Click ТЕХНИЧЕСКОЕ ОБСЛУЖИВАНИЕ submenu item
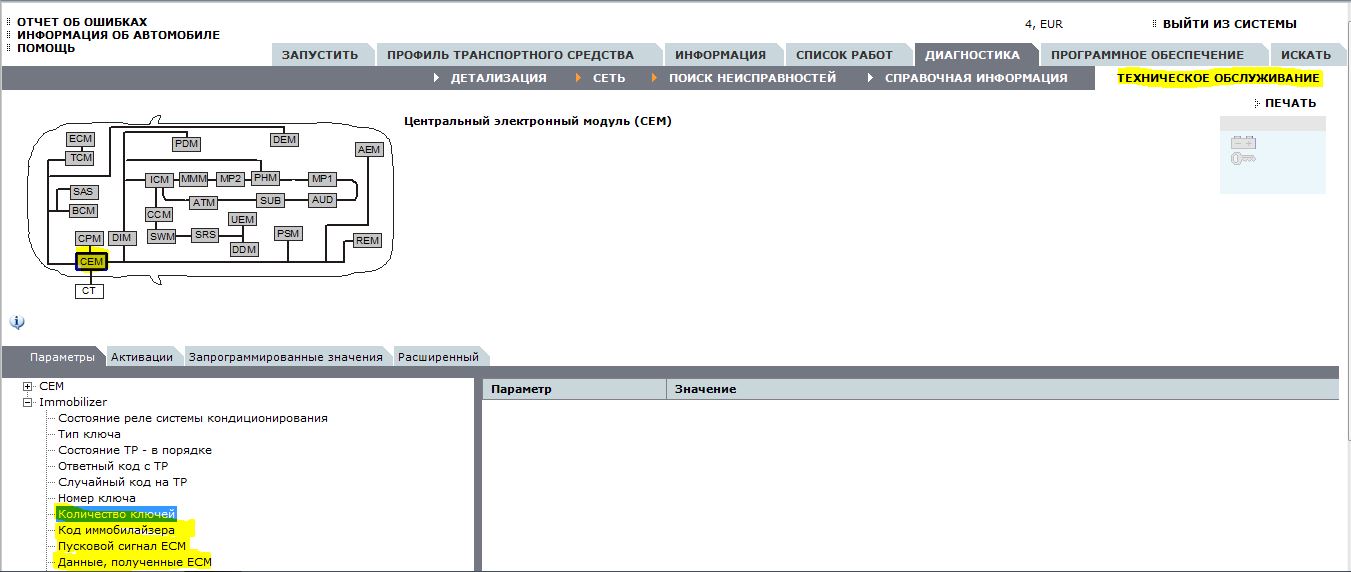This screenshot has height=572, width=1351. [1218, 78]
